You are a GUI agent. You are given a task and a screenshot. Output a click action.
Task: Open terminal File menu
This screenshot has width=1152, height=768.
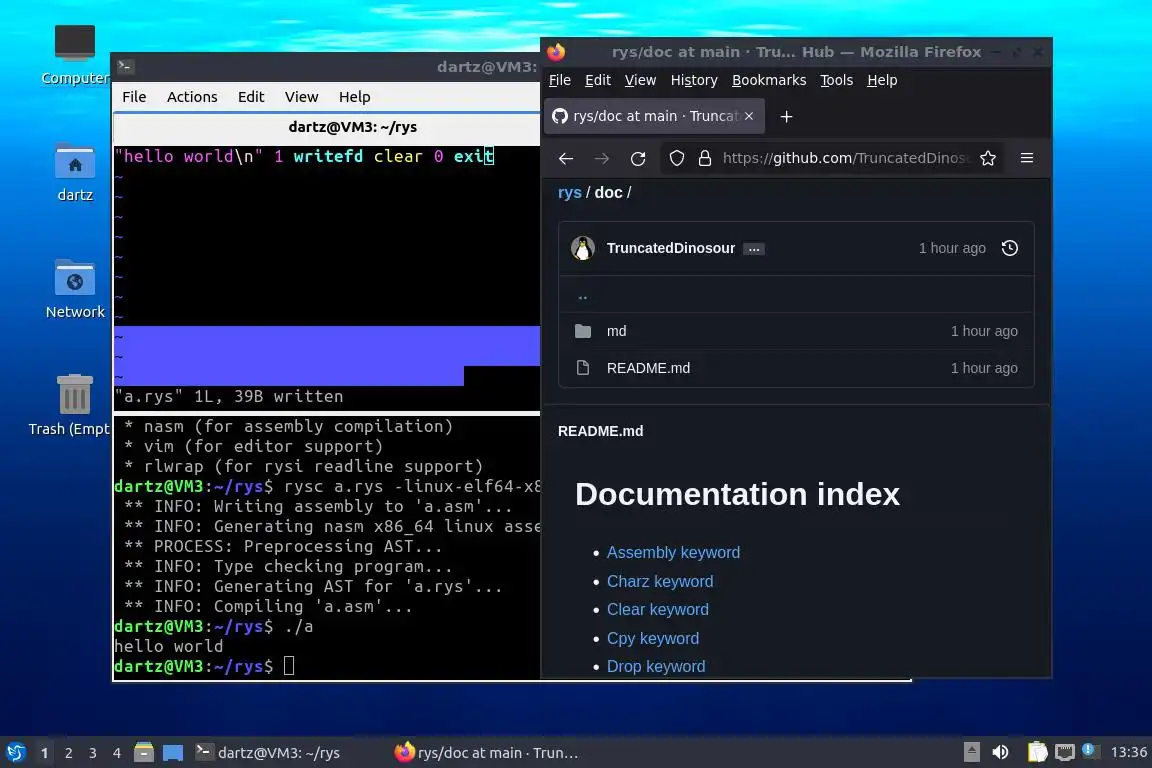[134, 97]
